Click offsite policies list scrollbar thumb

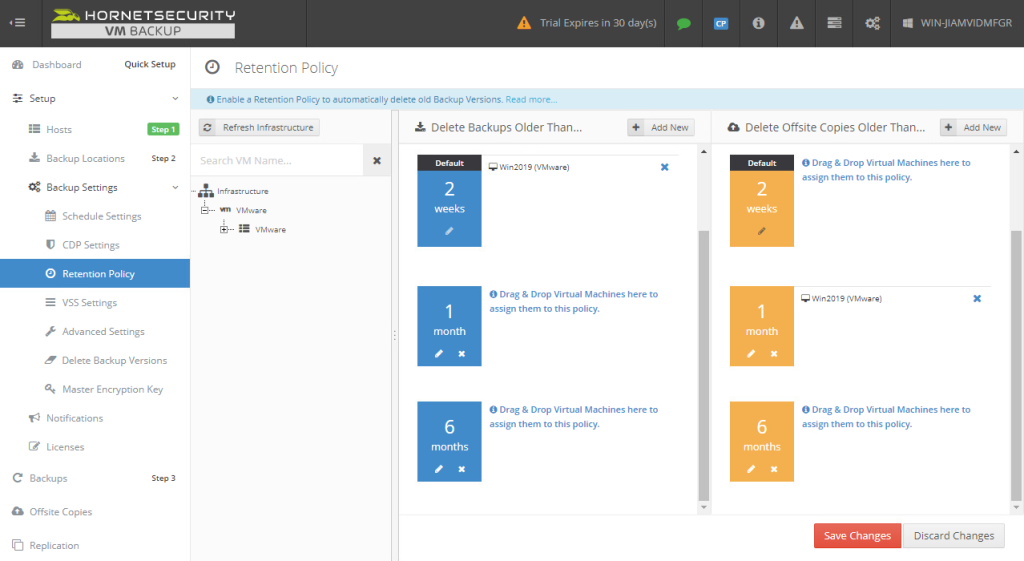[x=1016, y=365]
